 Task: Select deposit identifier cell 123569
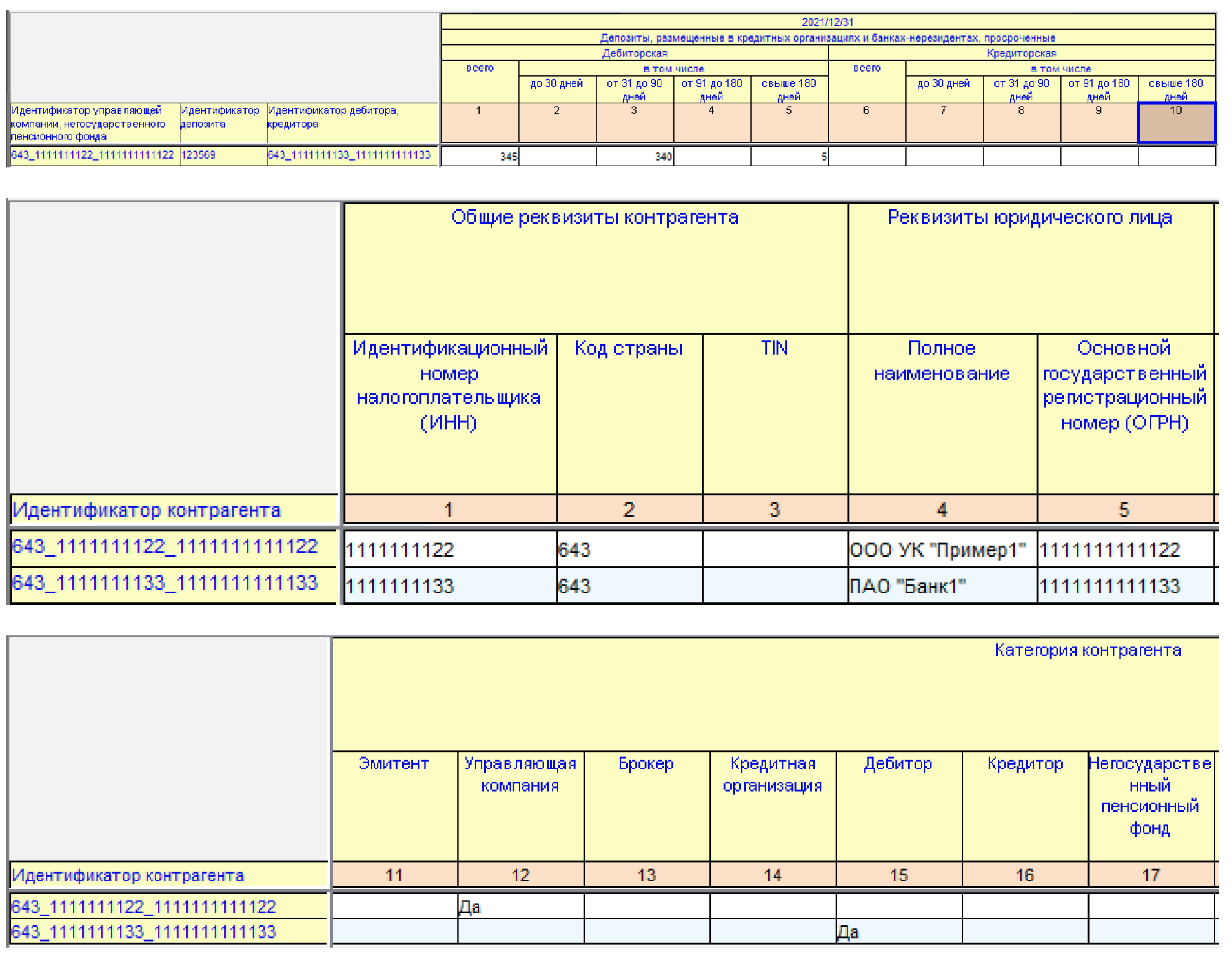[x=223, y=155]
